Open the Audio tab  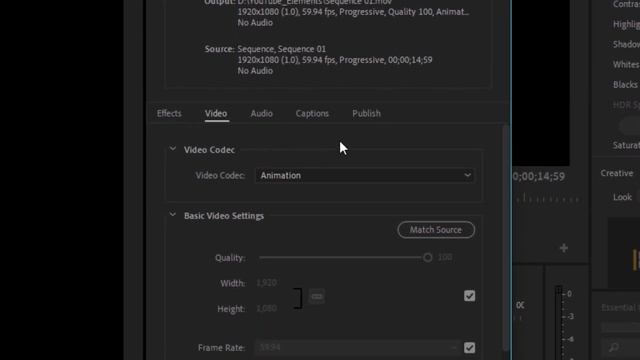point(262,113)
